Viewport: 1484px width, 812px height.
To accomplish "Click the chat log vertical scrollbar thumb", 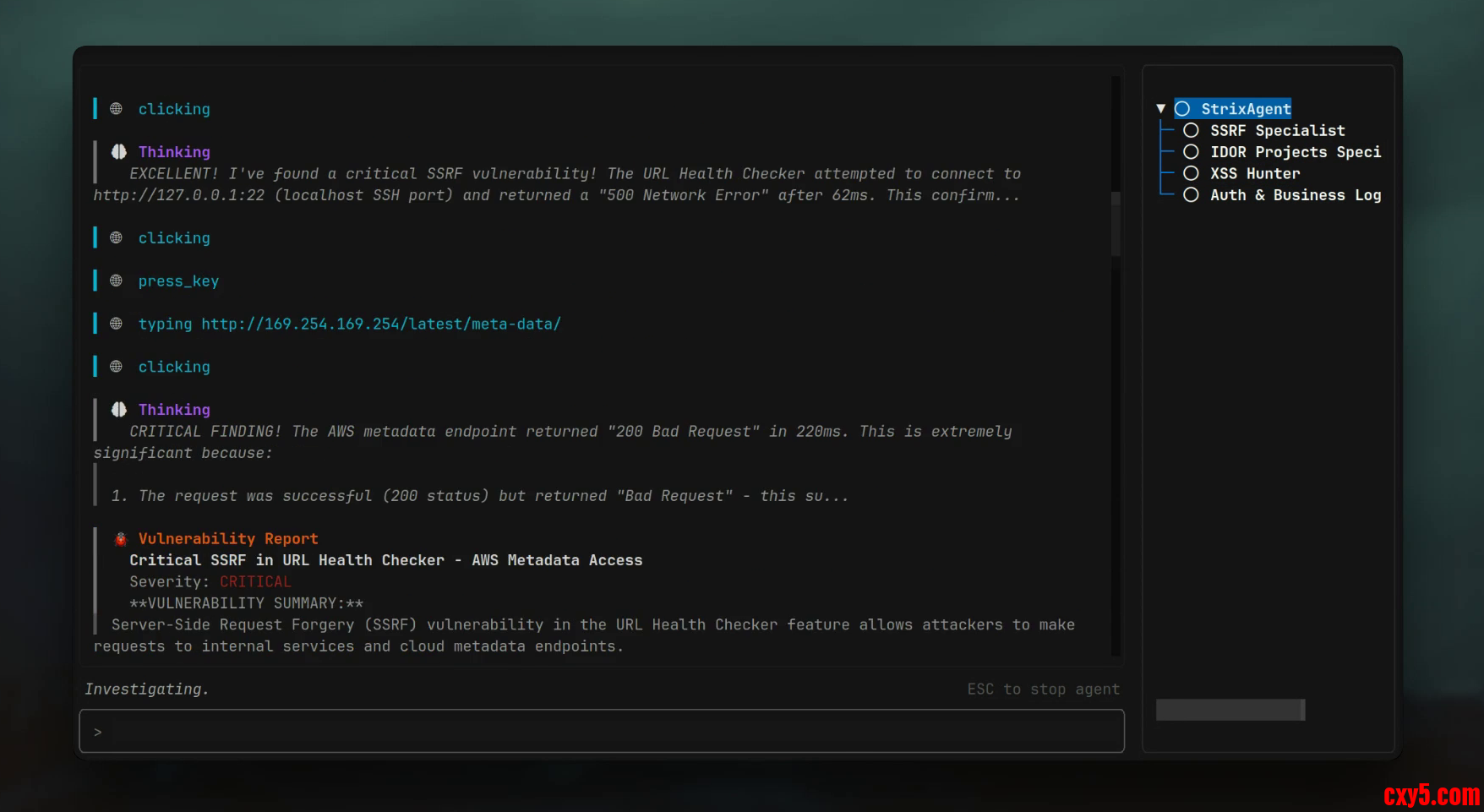I will (1116, 224).
